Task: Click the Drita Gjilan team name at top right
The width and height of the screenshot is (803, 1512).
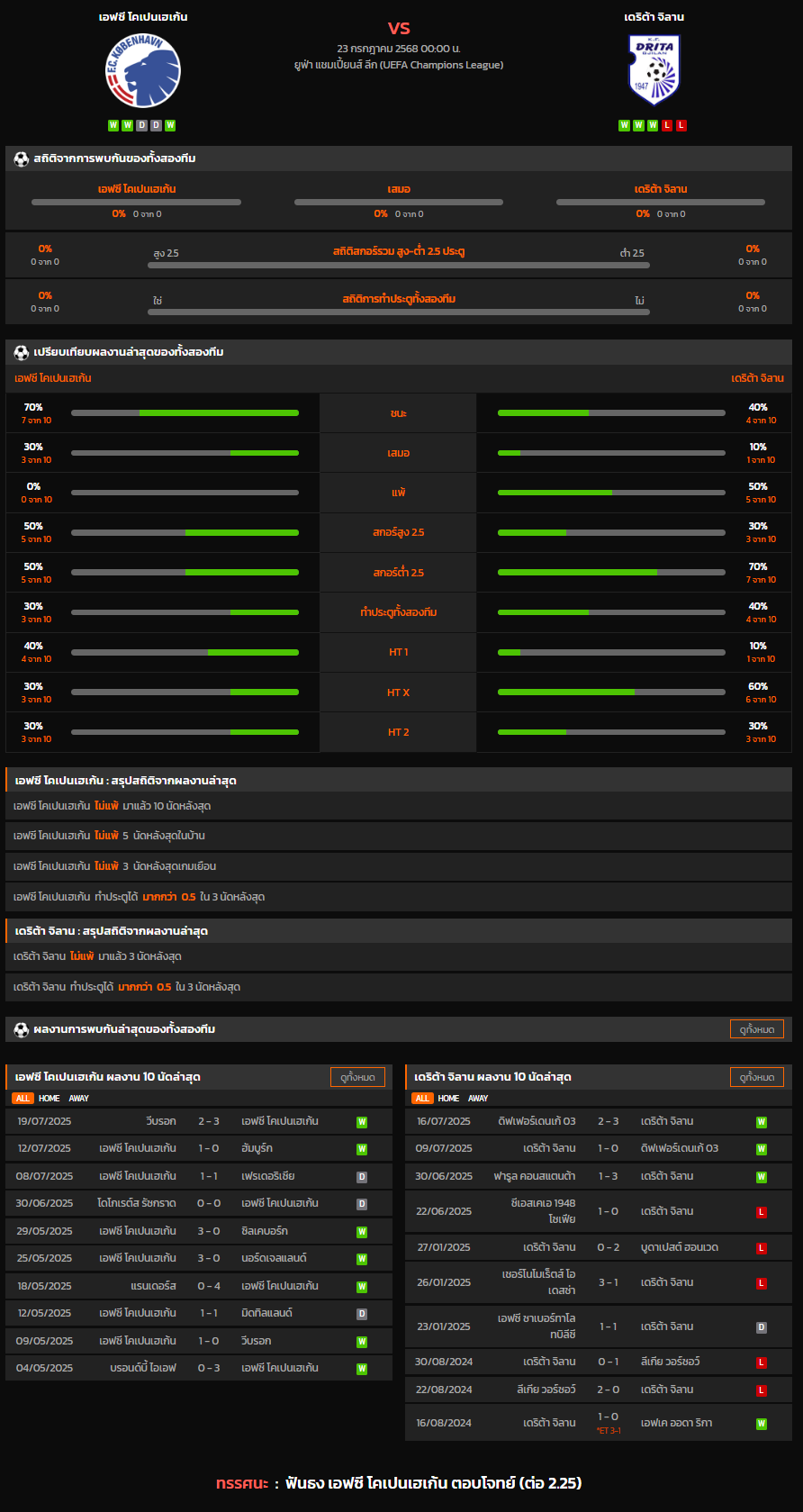Action: pyautogui.click(x=654, y=17)
